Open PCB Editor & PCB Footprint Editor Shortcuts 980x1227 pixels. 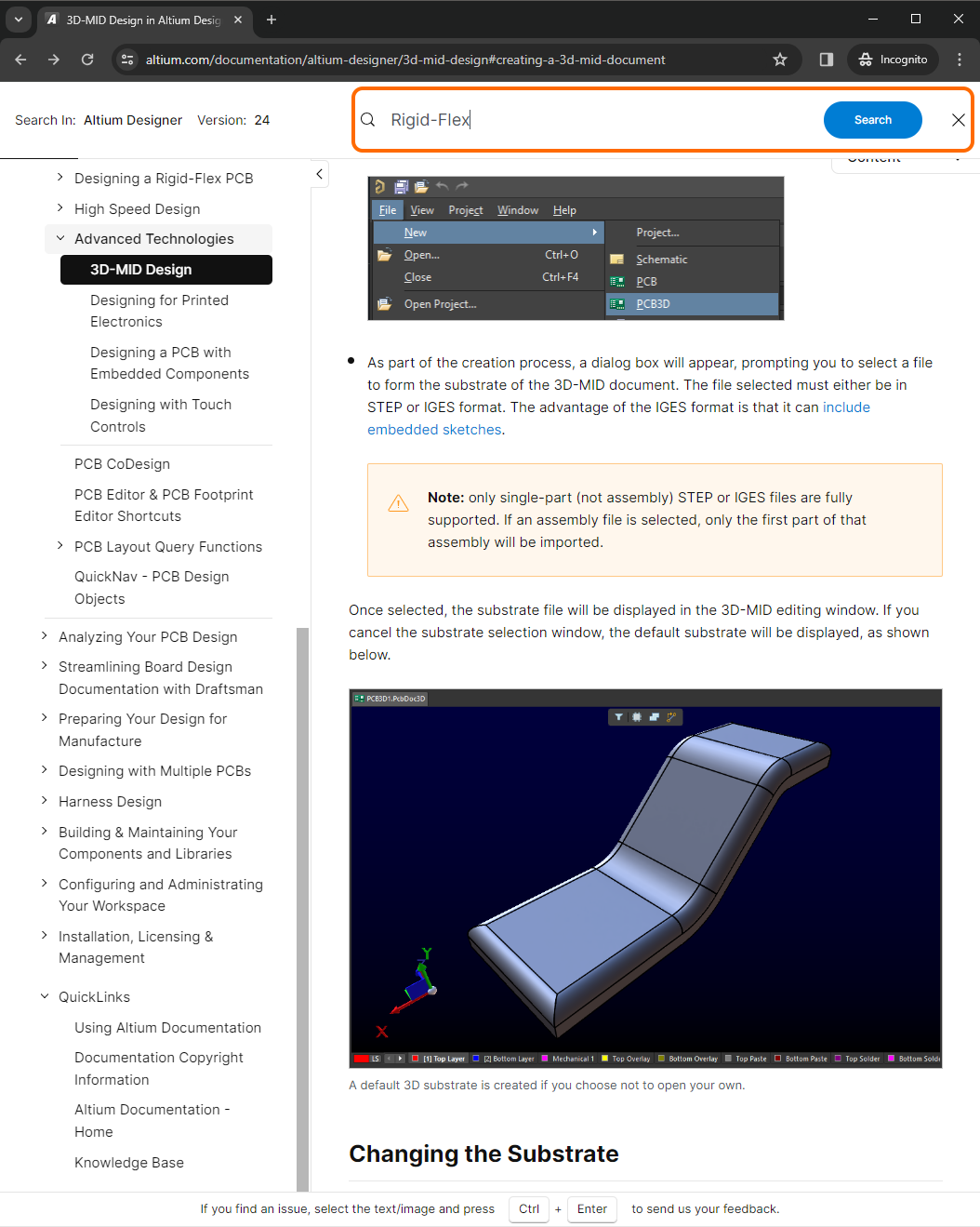click(164, 505)
